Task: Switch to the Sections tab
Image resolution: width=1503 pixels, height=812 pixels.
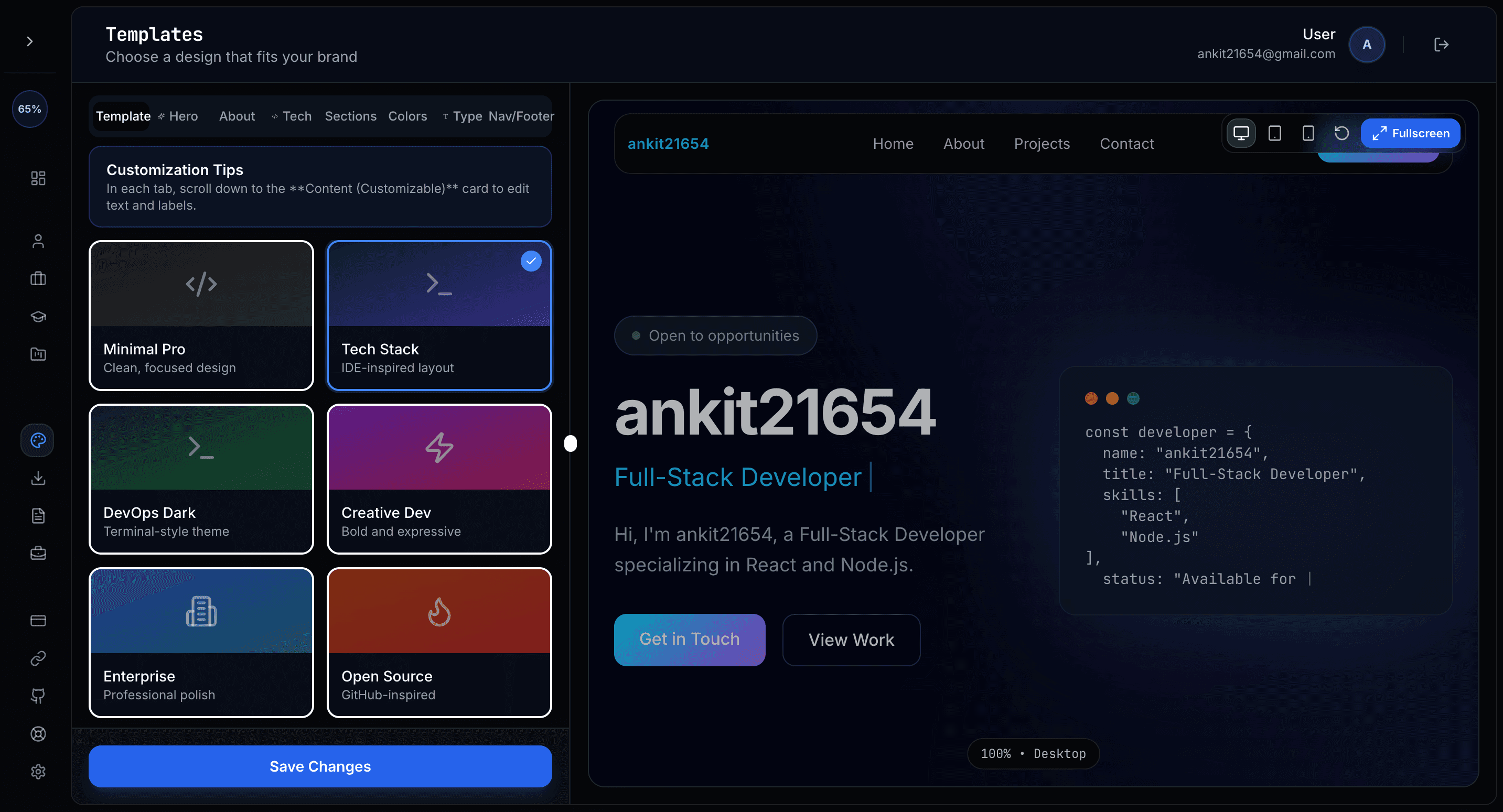Action: (351, 116)
